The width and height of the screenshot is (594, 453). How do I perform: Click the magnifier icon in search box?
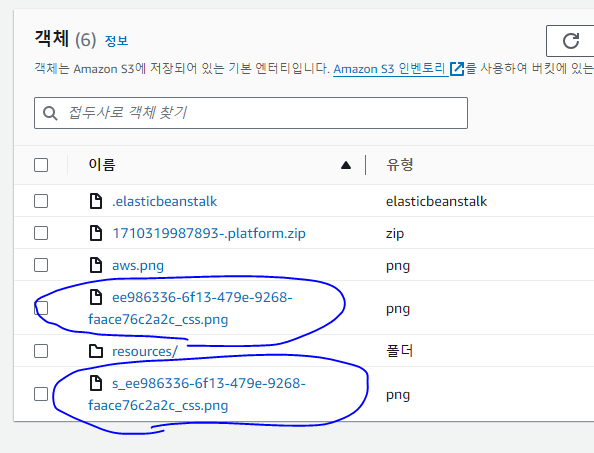pyautogui.click(x=50, y=113)
